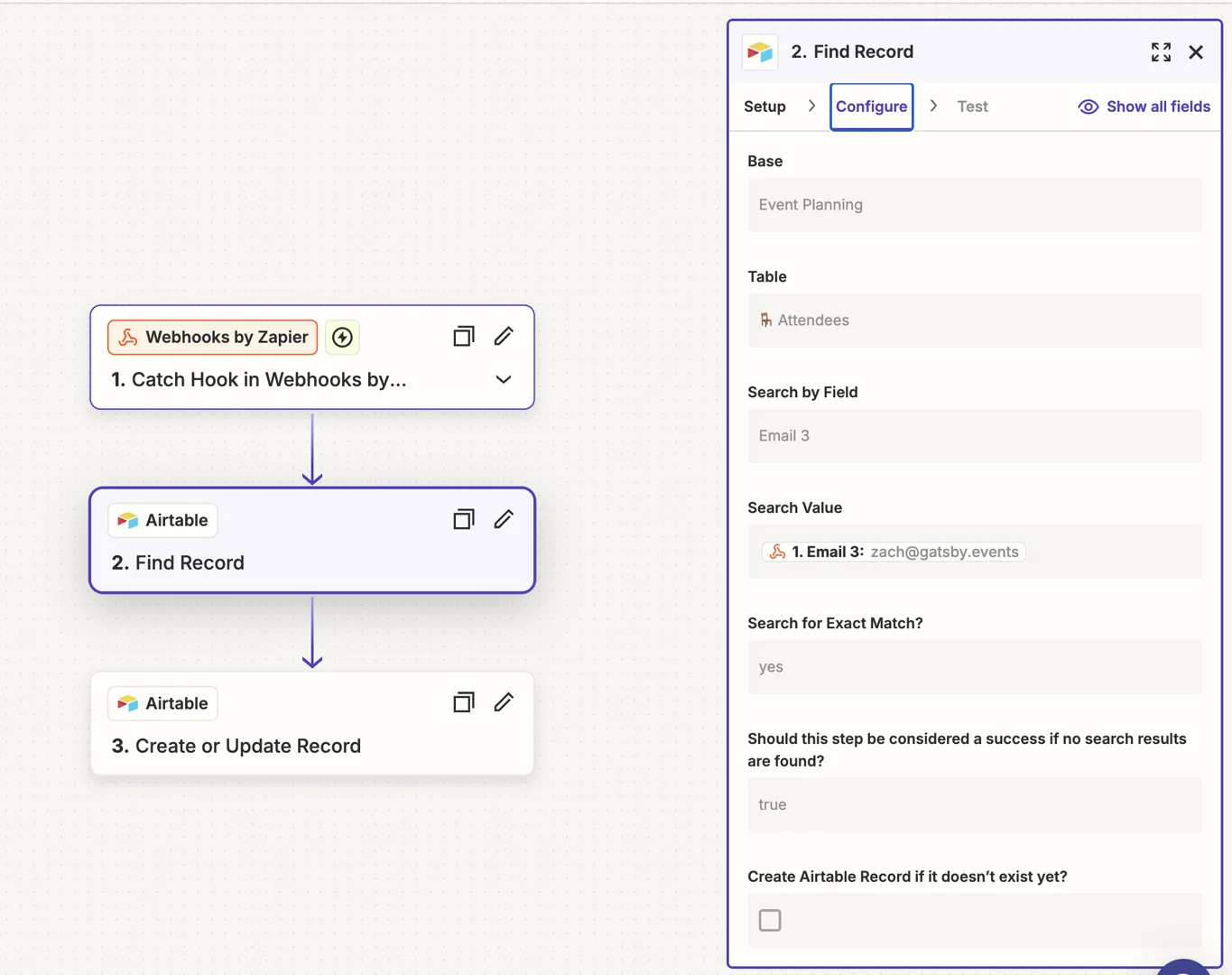Click the pencil icon on the Catch Hook step

point(503,336)
